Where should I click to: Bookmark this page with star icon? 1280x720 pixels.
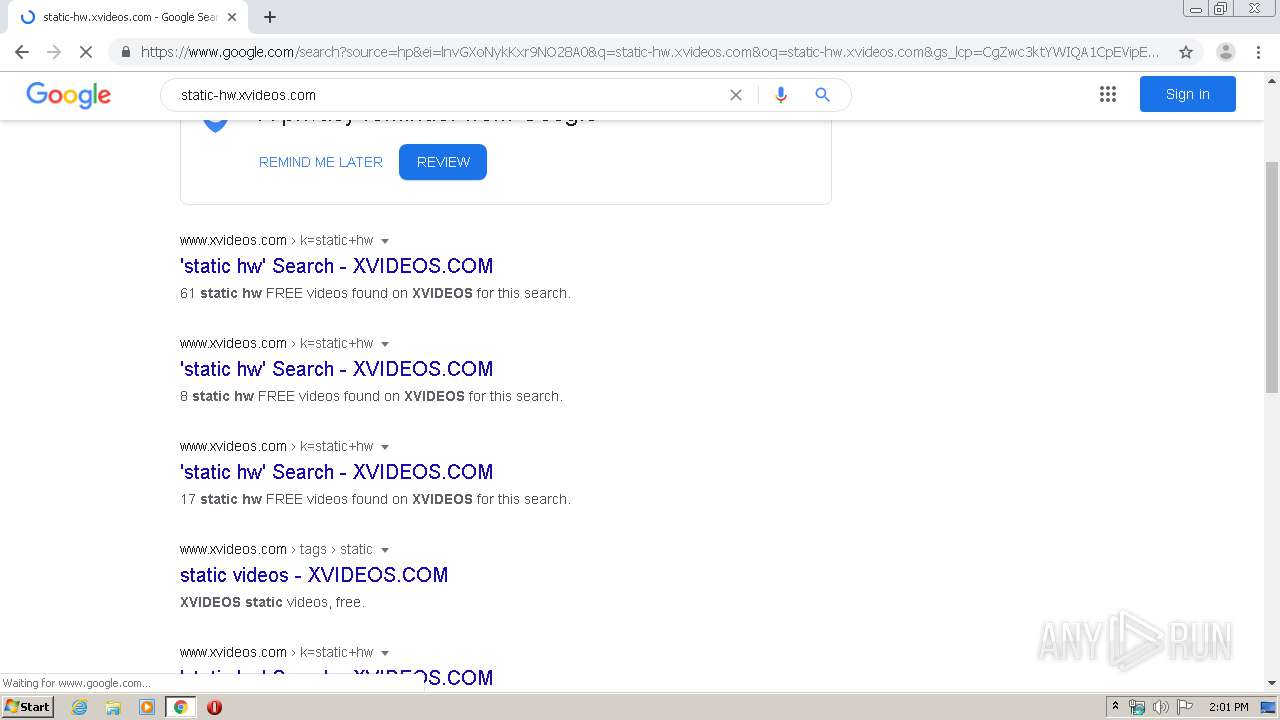click(x=1186, y=52)
